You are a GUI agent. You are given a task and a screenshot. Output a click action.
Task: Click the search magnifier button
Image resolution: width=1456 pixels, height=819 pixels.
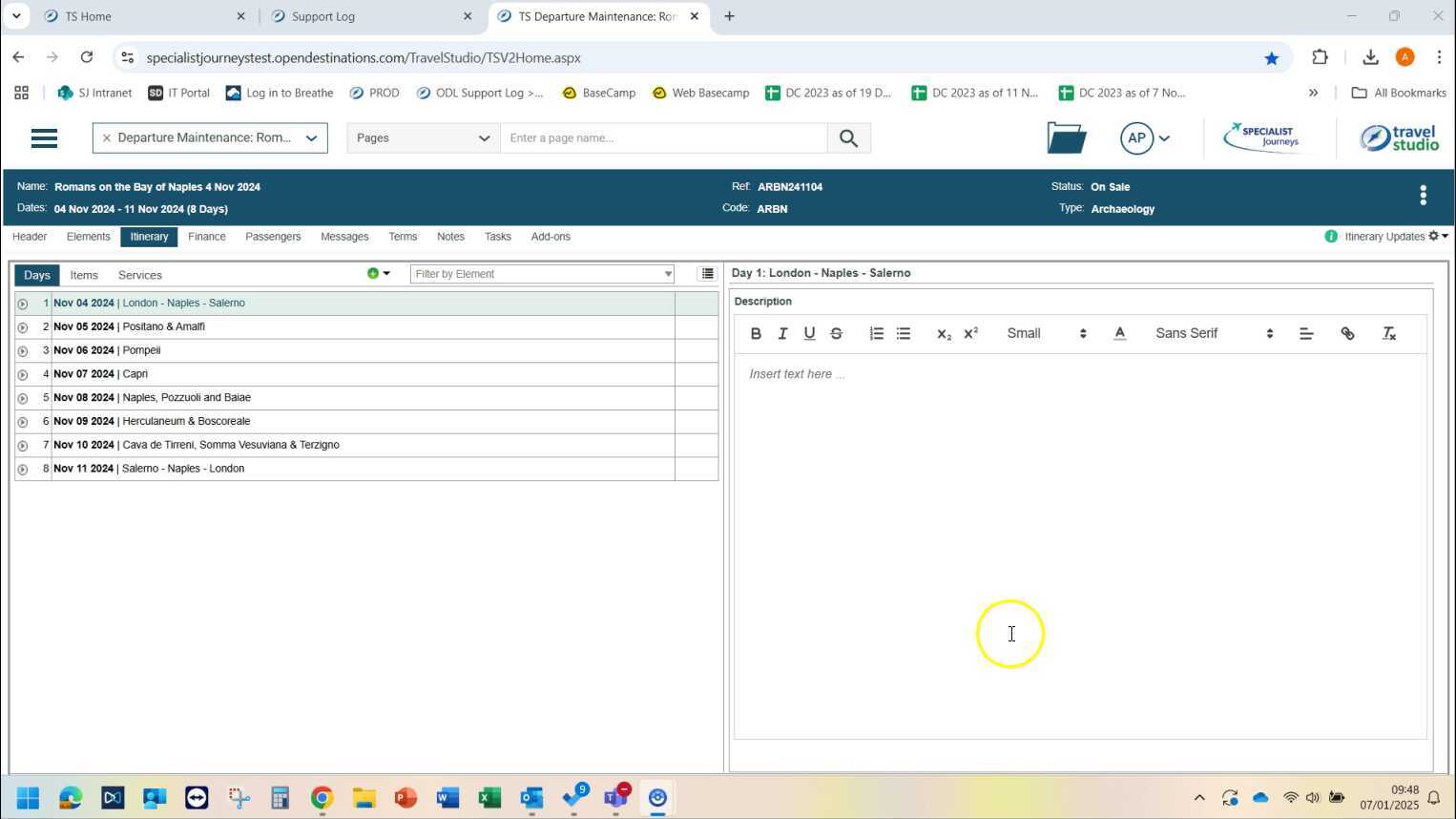coord(848,138)
